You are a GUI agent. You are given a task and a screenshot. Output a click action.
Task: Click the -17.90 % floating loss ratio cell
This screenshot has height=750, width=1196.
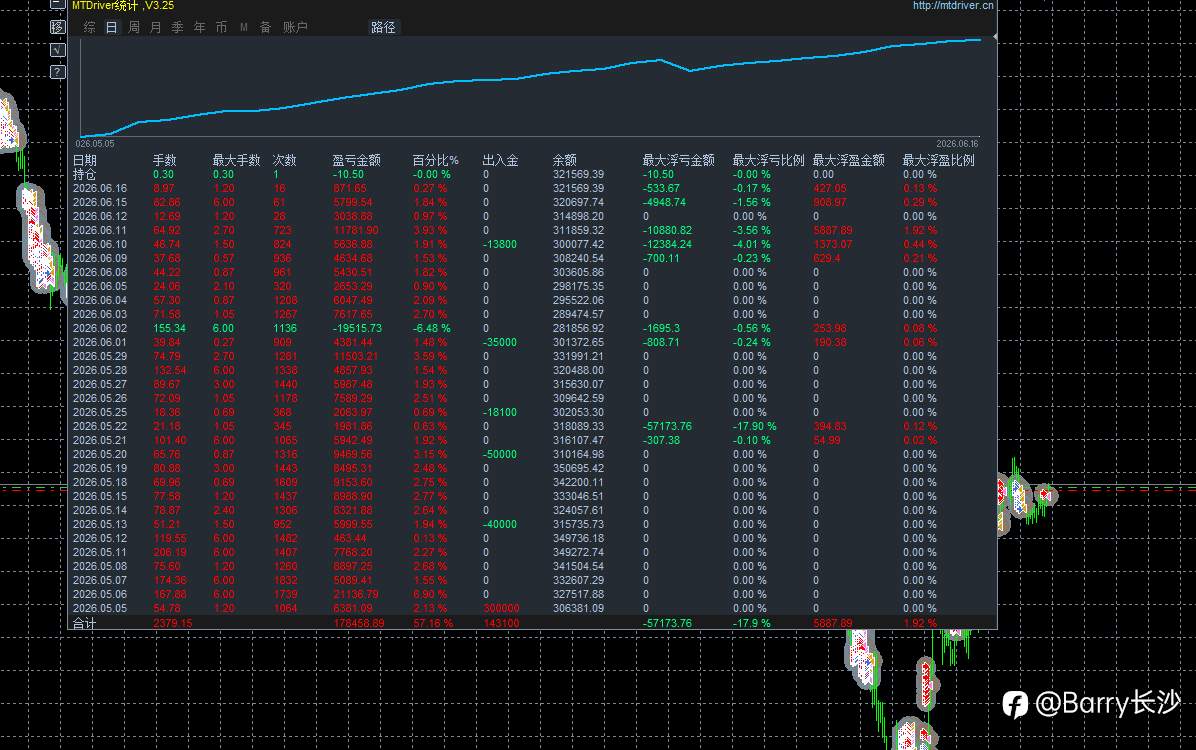[x=754, y=427]
